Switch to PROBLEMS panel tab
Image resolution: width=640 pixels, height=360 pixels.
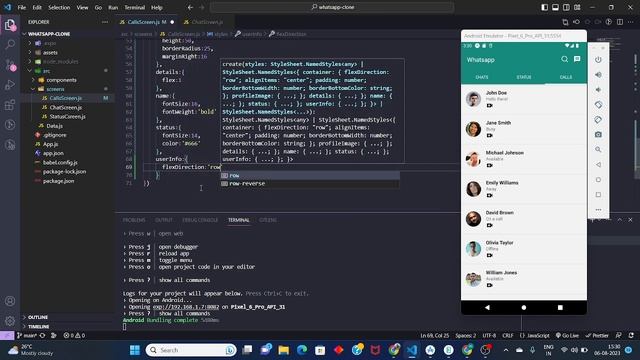134,220
